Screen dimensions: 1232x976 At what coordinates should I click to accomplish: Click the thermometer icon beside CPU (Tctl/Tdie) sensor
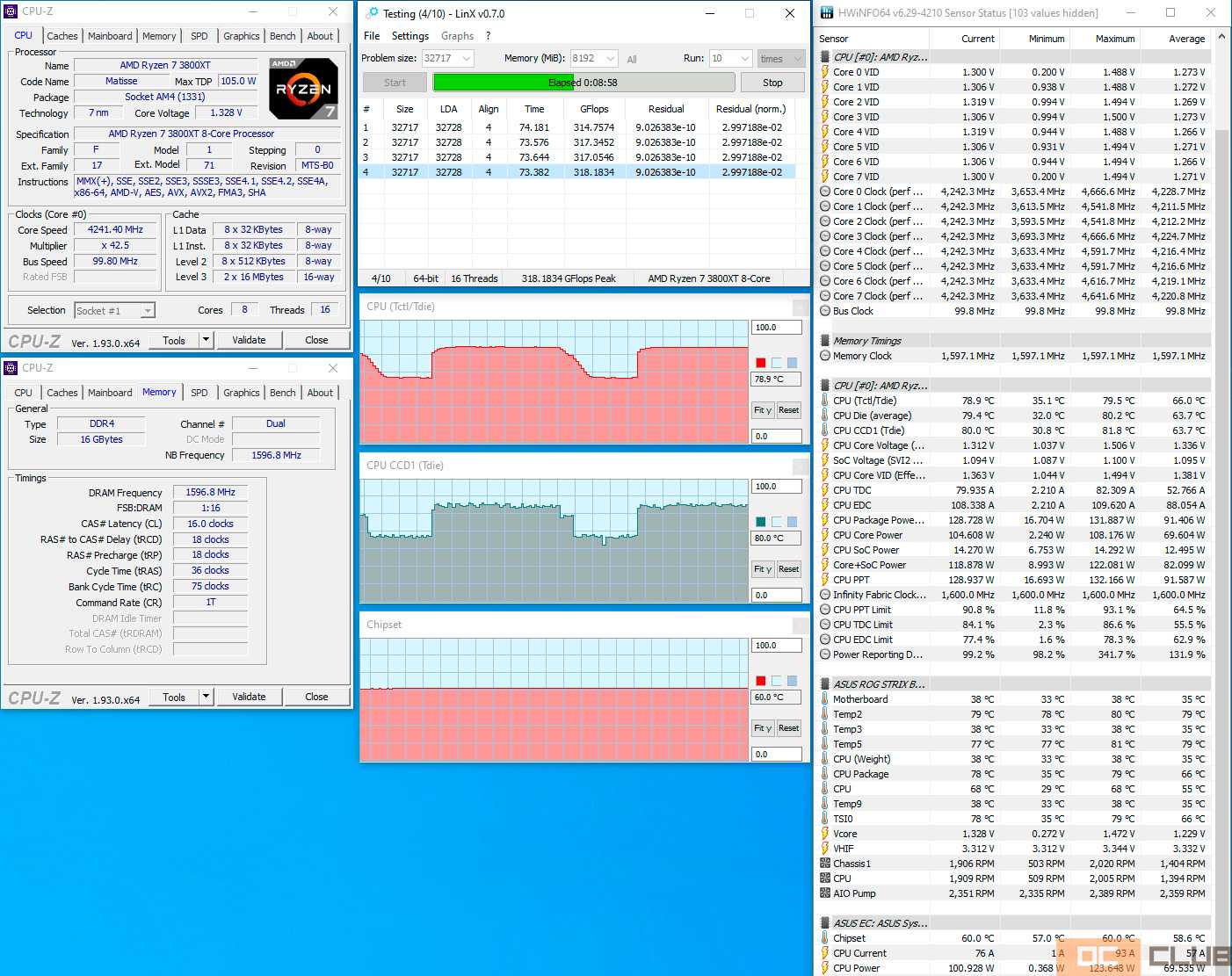[824, 401]
